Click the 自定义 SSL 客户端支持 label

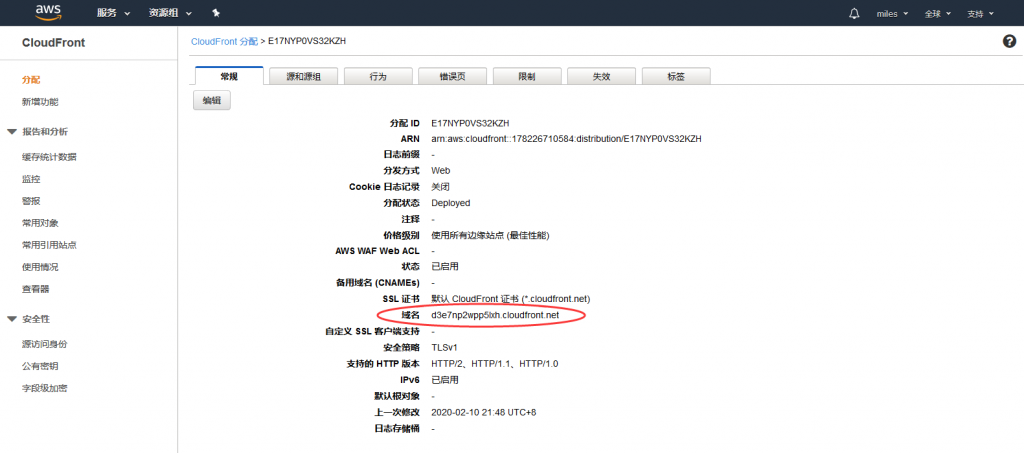point(372,332)
